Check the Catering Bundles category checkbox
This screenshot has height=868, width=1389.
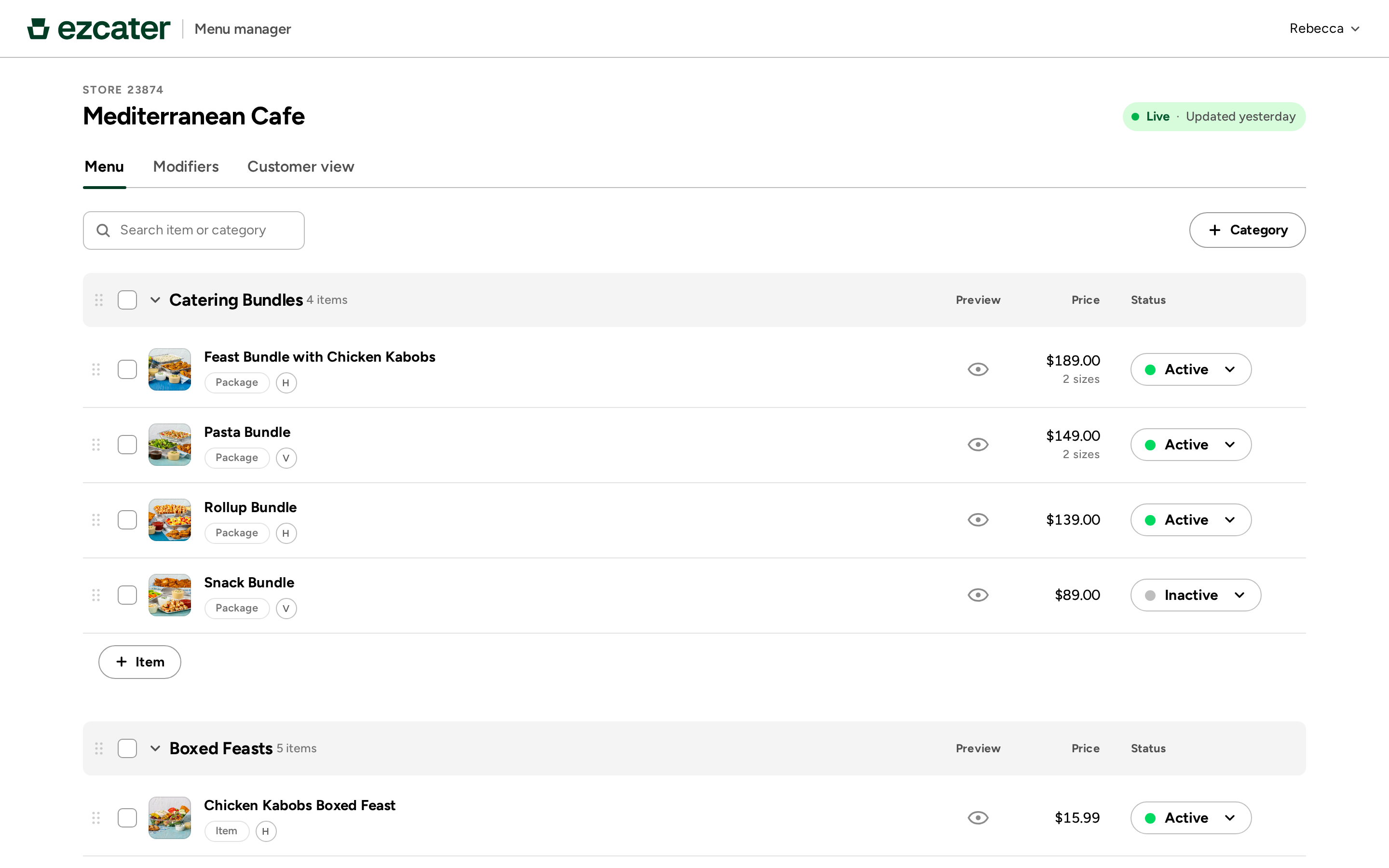point(127,299)
